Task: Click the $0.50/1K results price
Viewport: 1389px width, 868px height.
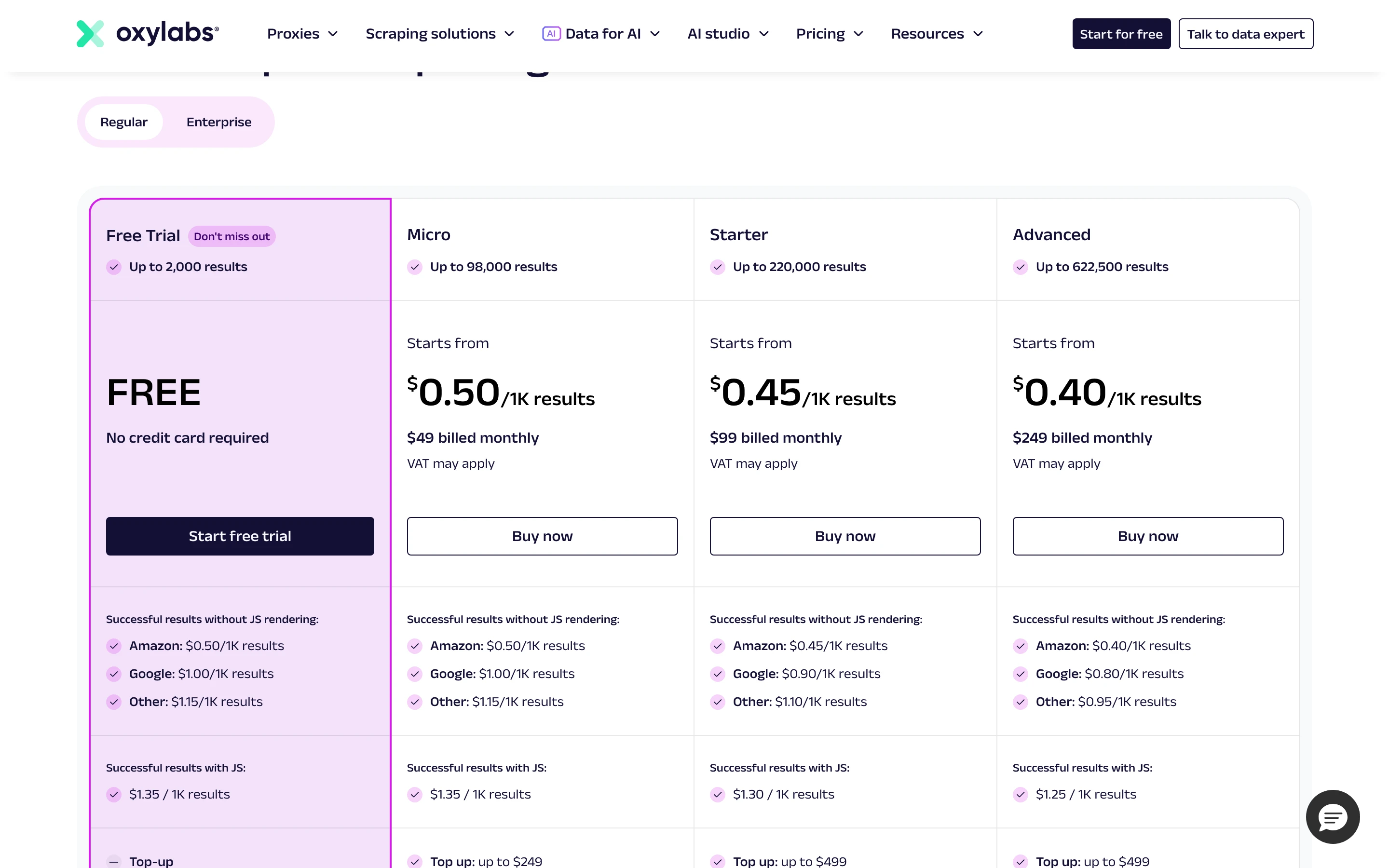Action: [x=501, y=393]
